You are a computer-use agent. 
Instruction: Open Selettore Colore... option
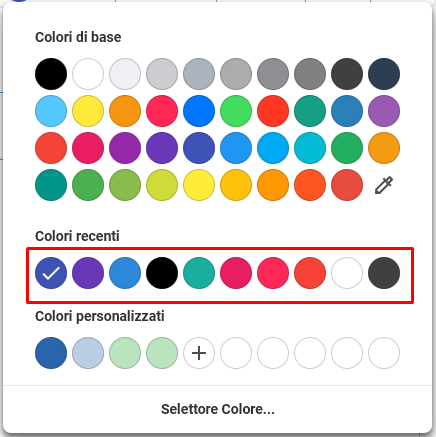(218, 409)
